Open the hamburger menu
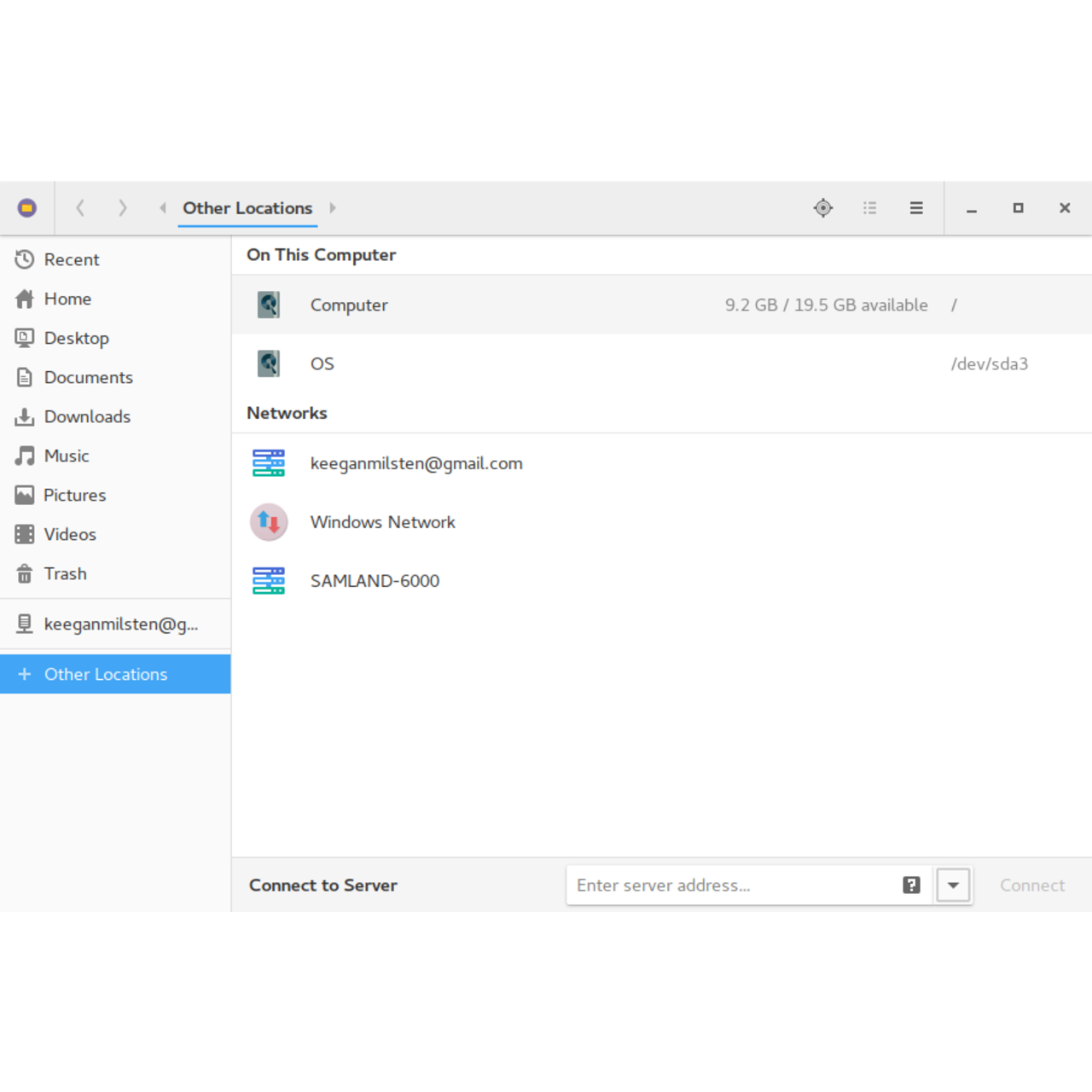This screenshot has height=1092, width=1092. 916,207
